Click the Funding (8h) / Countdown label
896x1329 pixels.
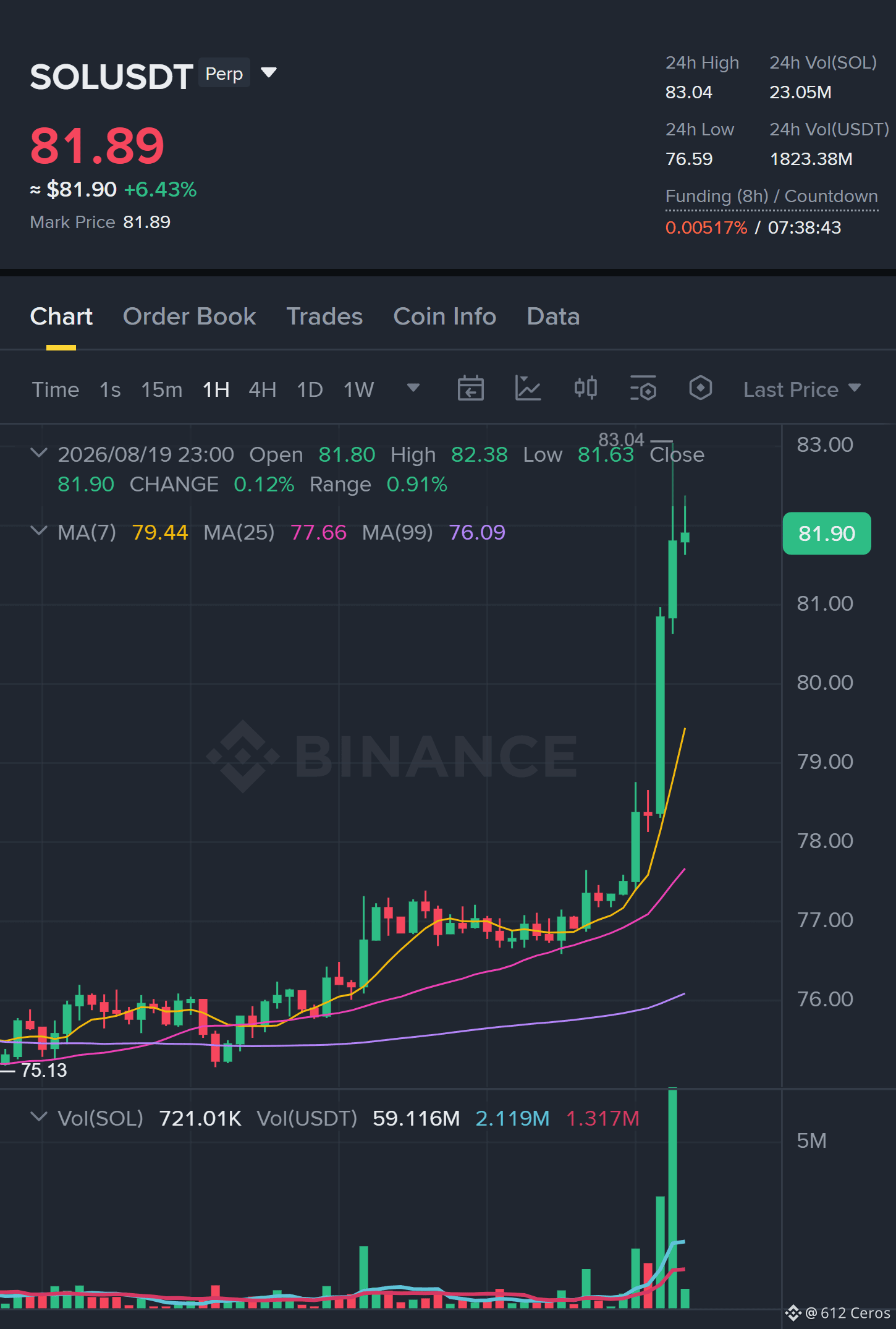pos(772,196)
